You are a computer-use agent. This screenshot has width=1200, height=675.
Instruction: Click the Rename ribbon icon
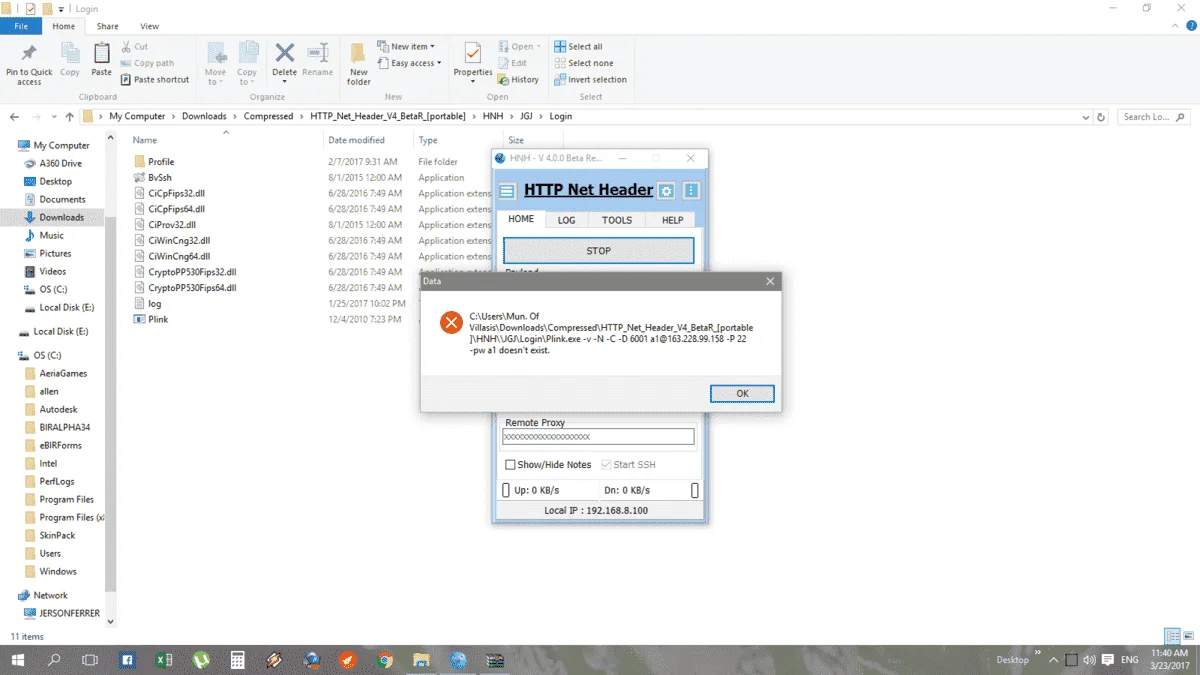[318, 60]
